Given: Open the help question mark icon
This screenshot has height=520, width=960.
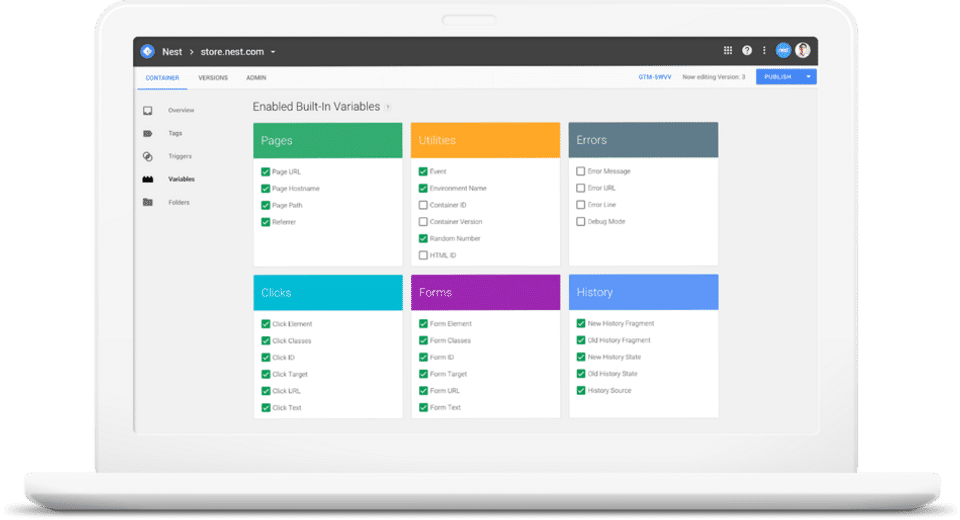Looking at the screenshot, I should point(747,51).
